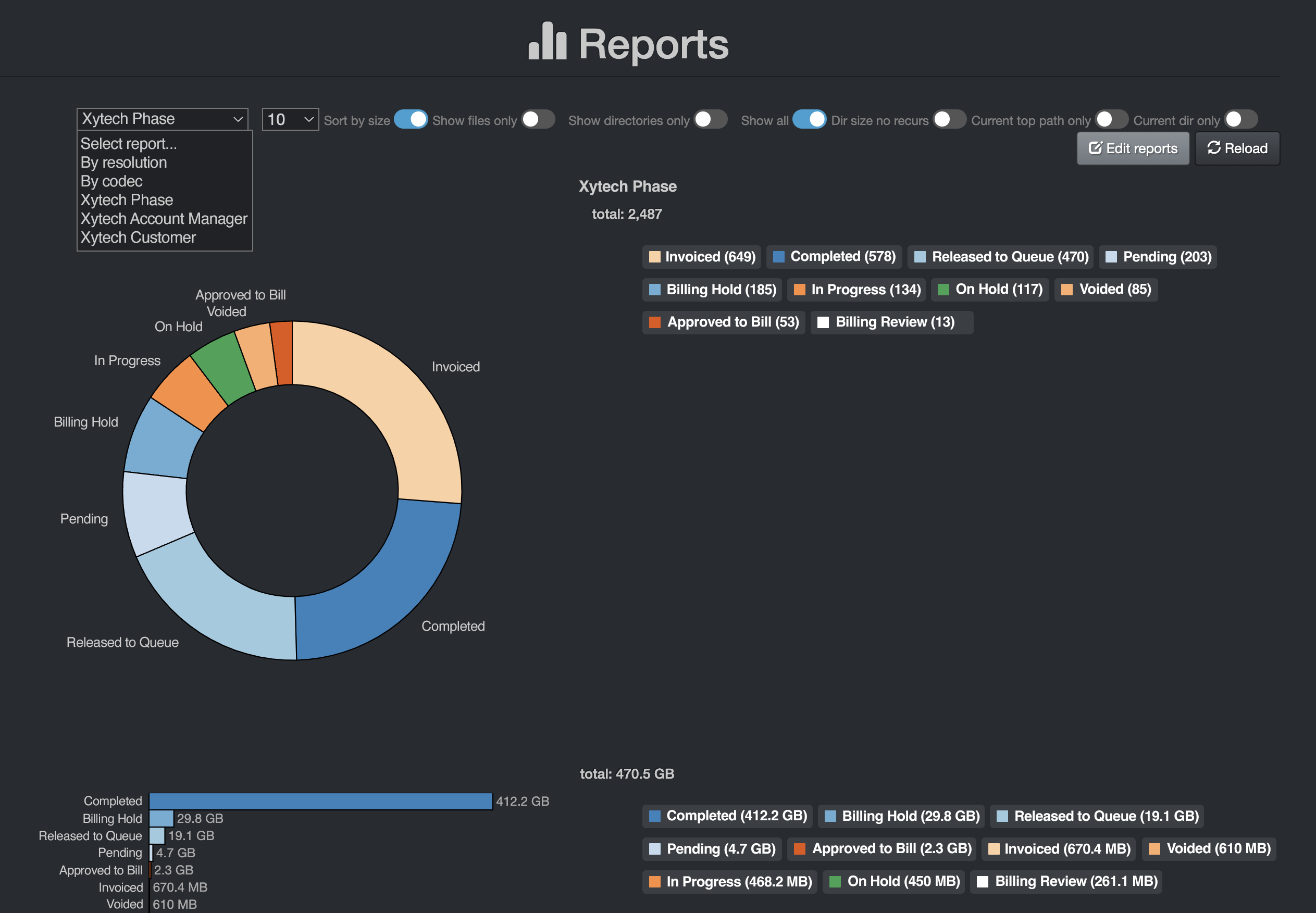Click the Voided (85) legend chip

(x=1106, y=290)
